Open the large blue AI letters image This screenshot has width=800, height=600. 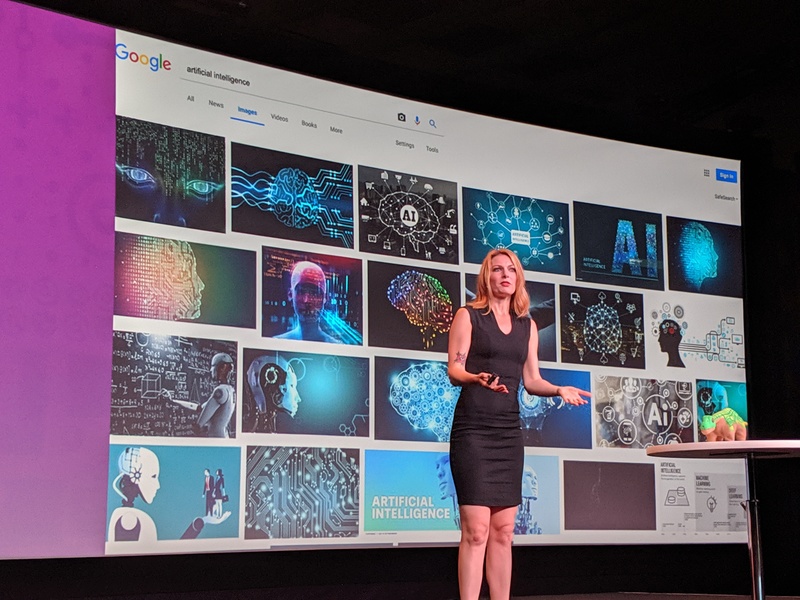tap(618, 245)
